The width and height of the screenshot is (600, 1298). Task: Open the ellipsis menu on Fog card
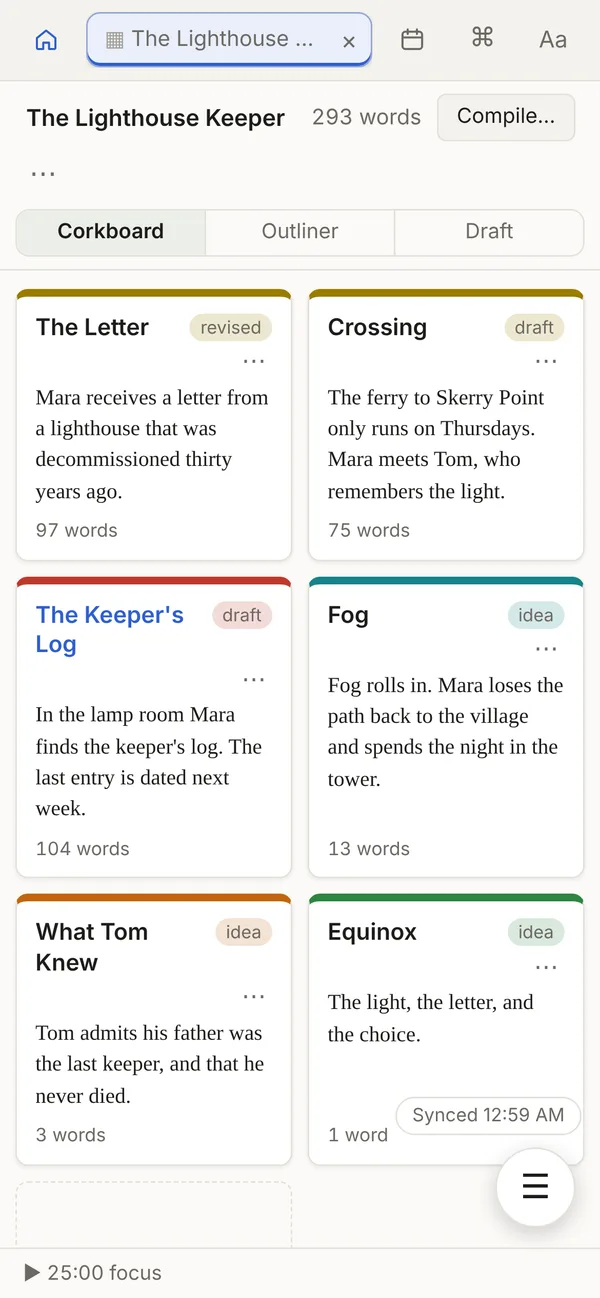pyautogui.click(x=546, y=648)
